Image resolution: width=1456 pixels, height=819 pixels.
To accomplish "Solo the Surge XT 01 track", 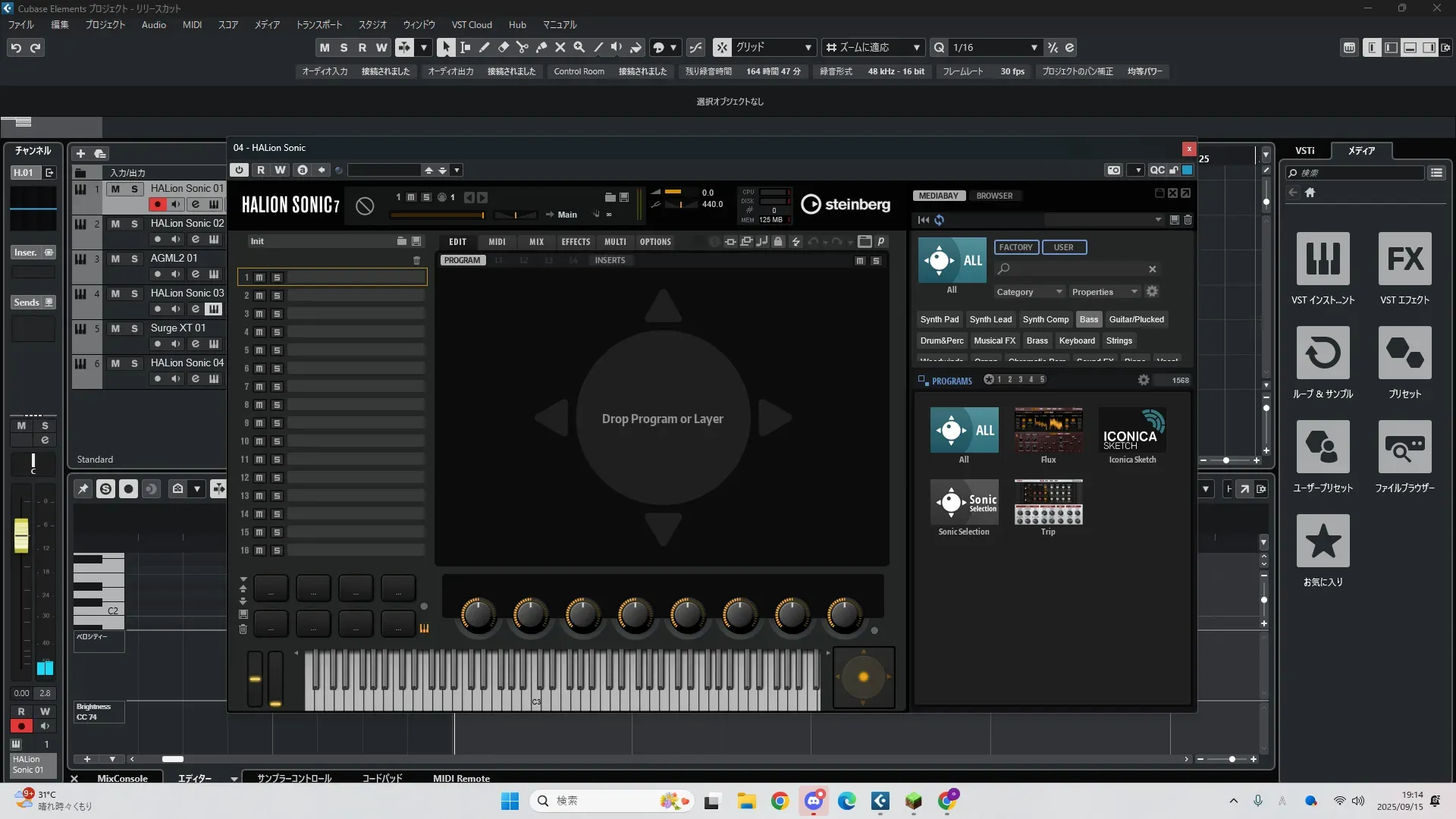I will 134,328.
